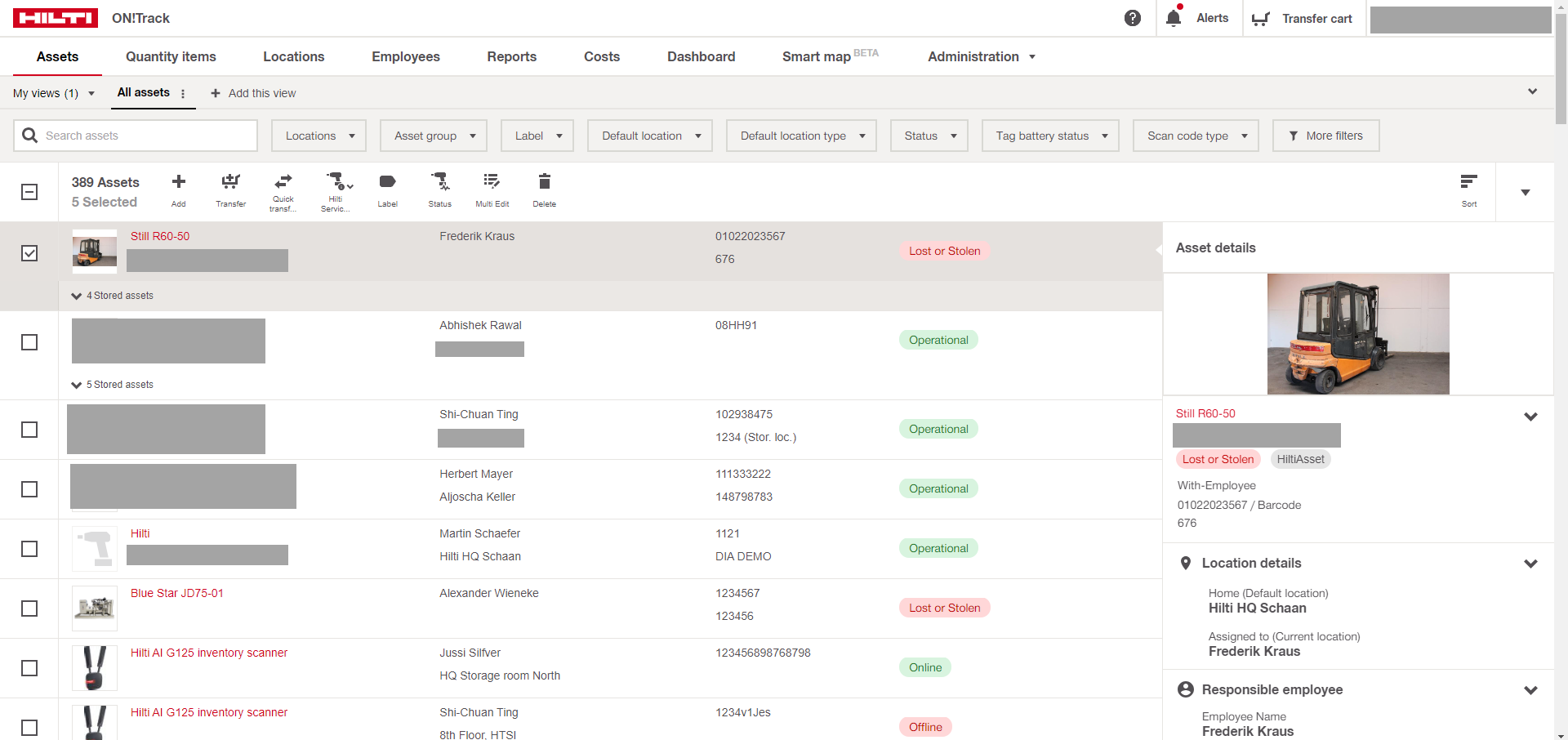Open the Scan code type dropdown

[1196, 136]
